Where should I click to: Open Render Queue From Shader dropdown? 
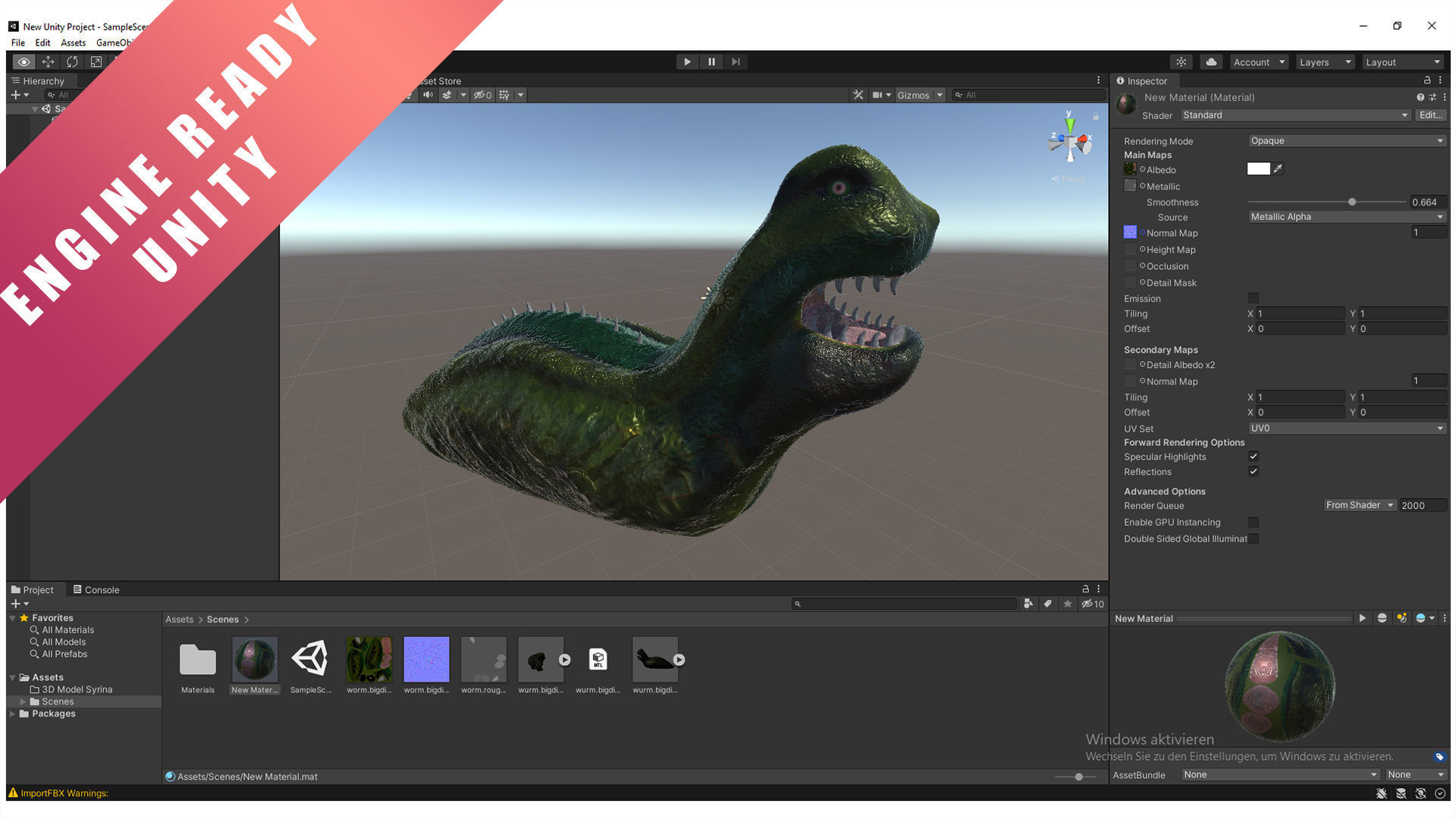[x=1360, y=505]
